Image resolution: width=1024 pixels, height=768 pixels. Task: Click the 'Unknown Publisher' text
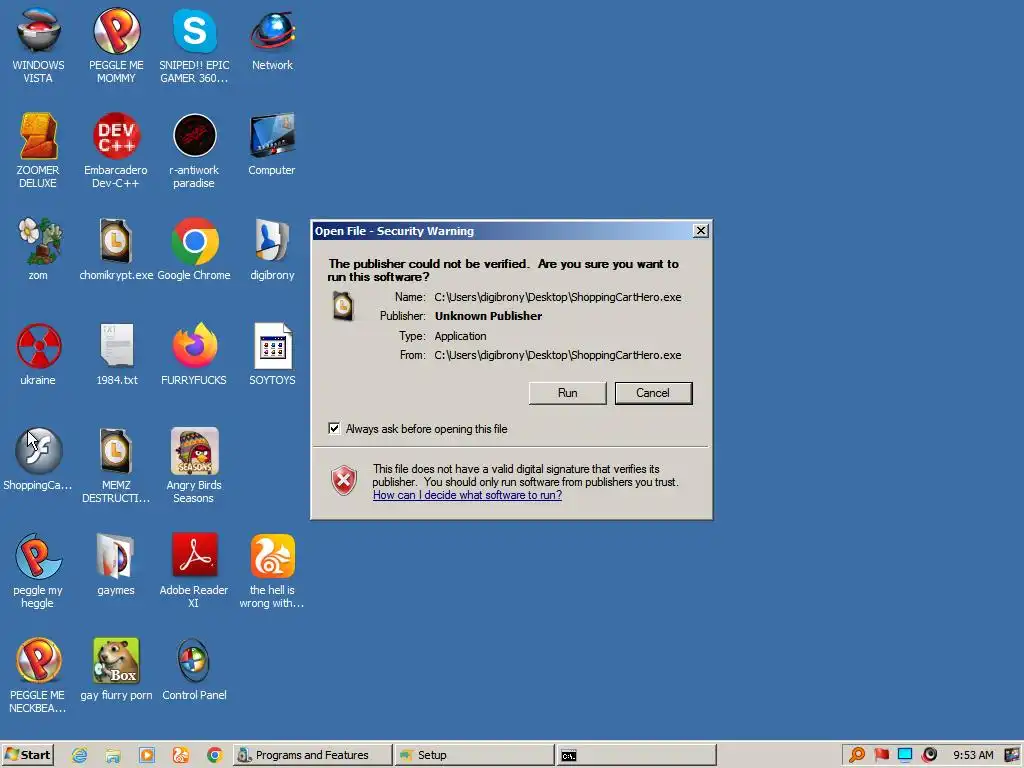click(x=488, y=316)
